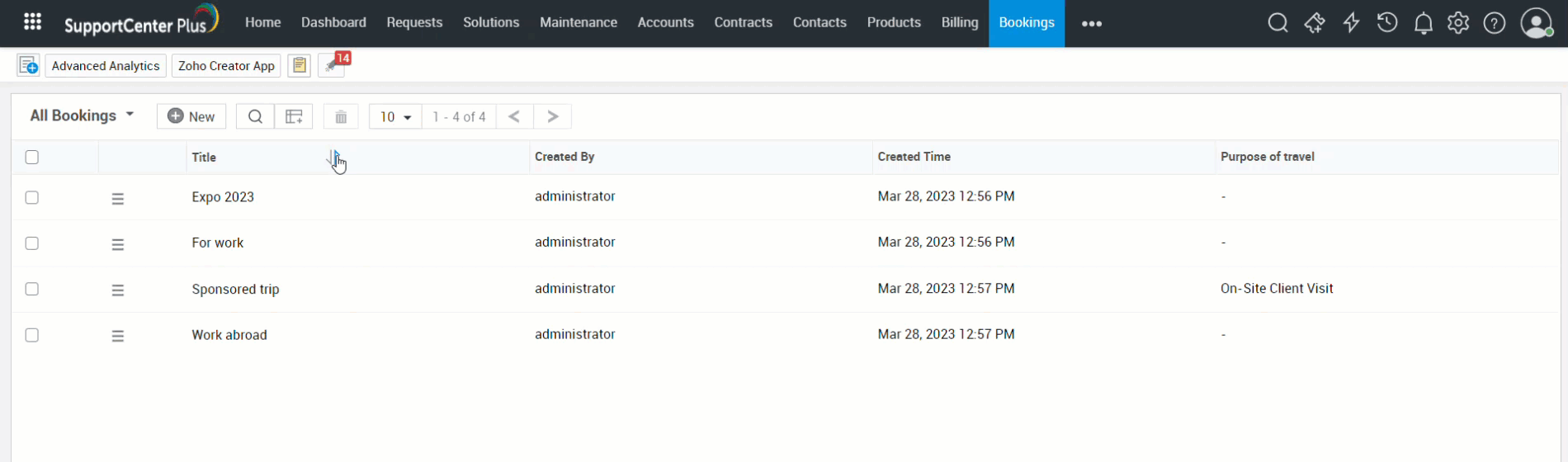Click the help question mark icon
1568x462 pixels.
pyautogui.click(x=1495, y=23)
